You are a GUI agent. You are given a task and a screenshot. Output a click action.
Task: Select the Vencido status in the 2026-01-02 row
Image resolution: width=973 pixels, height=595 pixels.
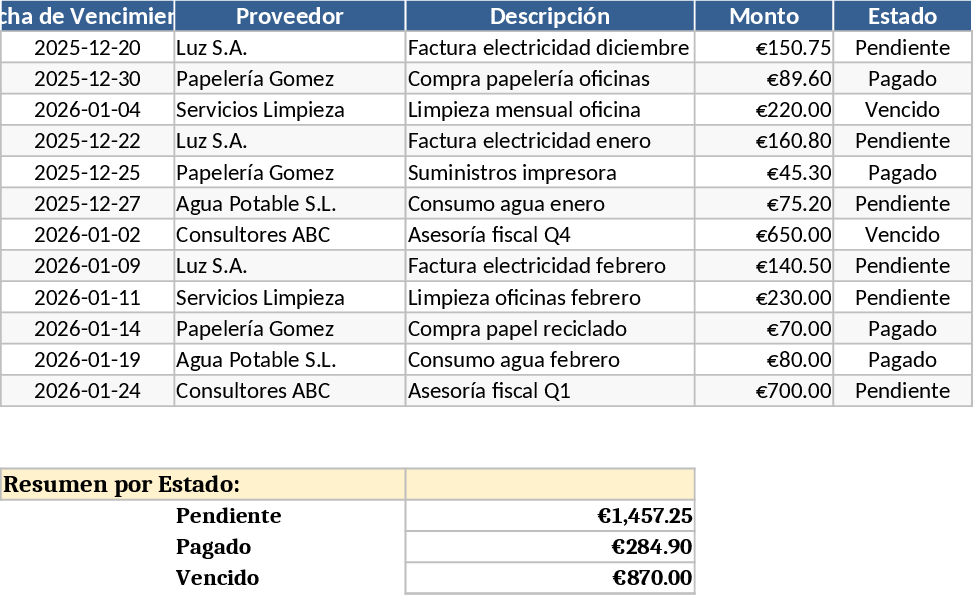tap(902, 235)
